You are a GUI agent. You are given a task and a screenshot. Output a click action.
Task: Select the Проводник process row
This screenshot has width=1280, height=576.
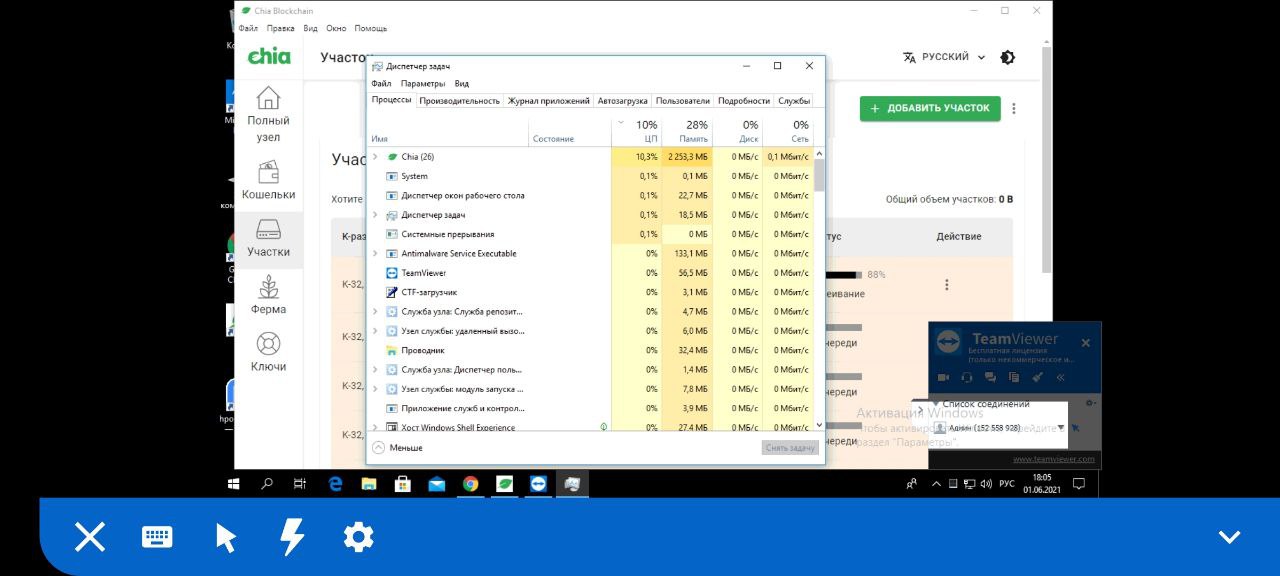[590, 351]
